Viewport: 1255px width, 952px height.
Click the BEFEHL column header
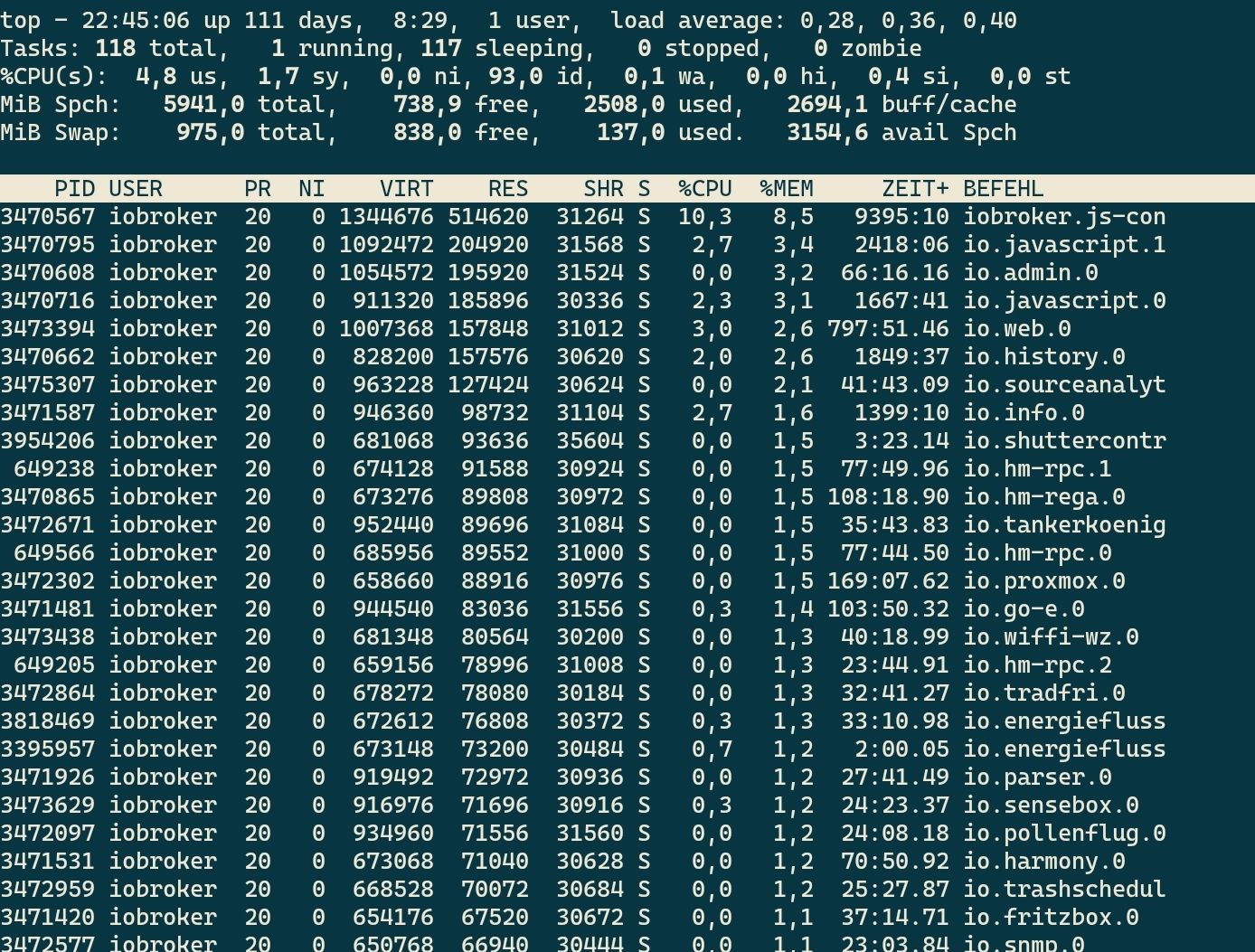pyautogui.click(x=1004, y=189)
